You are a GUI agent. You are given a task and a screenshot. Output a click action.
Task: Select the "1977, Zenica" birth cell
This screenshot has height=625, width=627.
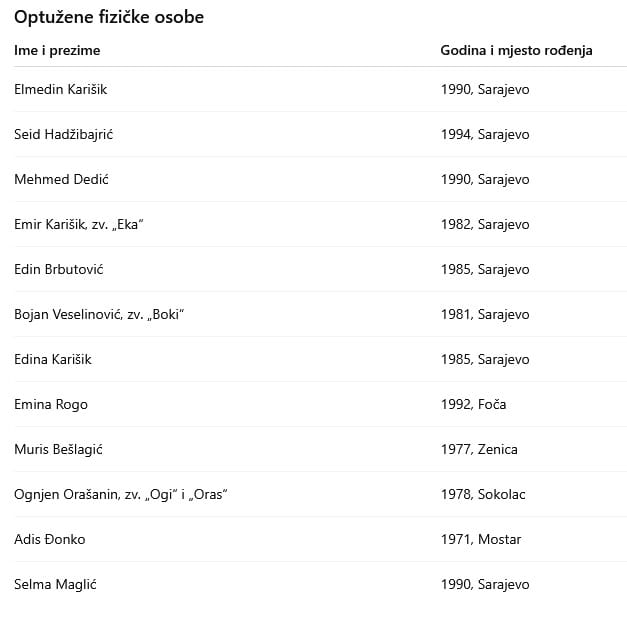point(479,449)
